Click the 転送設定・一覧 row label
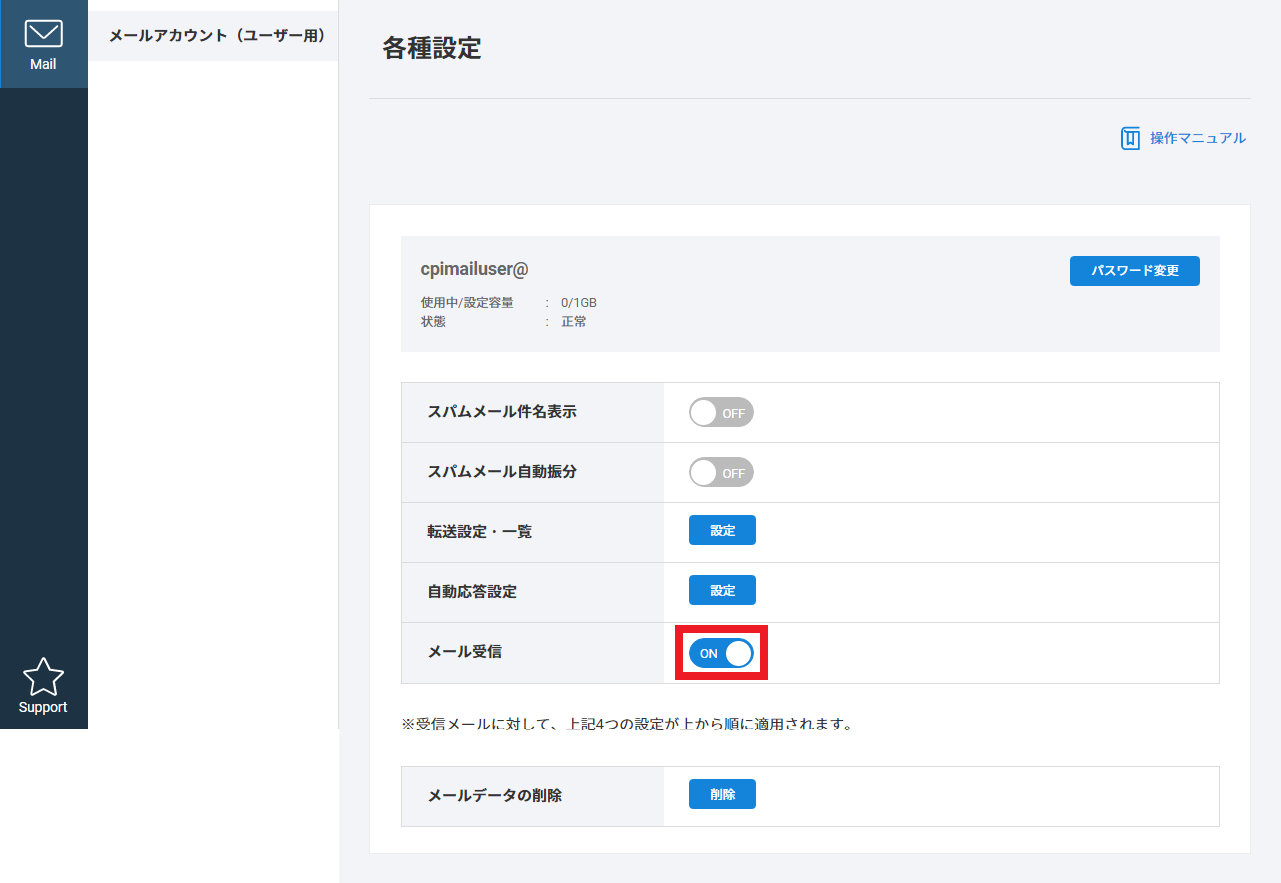Viewport: 1281px width, 883px height. coord(479,532)
